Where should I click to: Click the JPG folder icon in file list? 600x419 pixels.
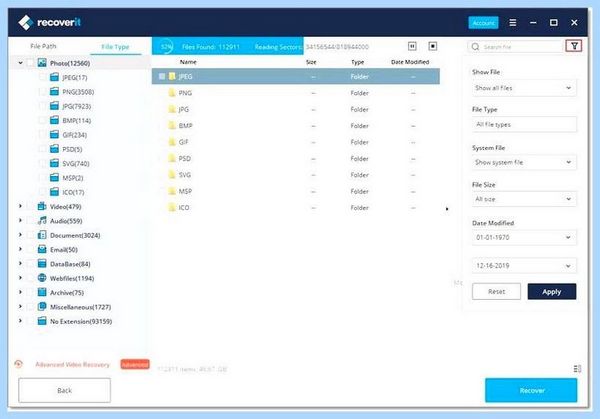click(x=172, y=109)
